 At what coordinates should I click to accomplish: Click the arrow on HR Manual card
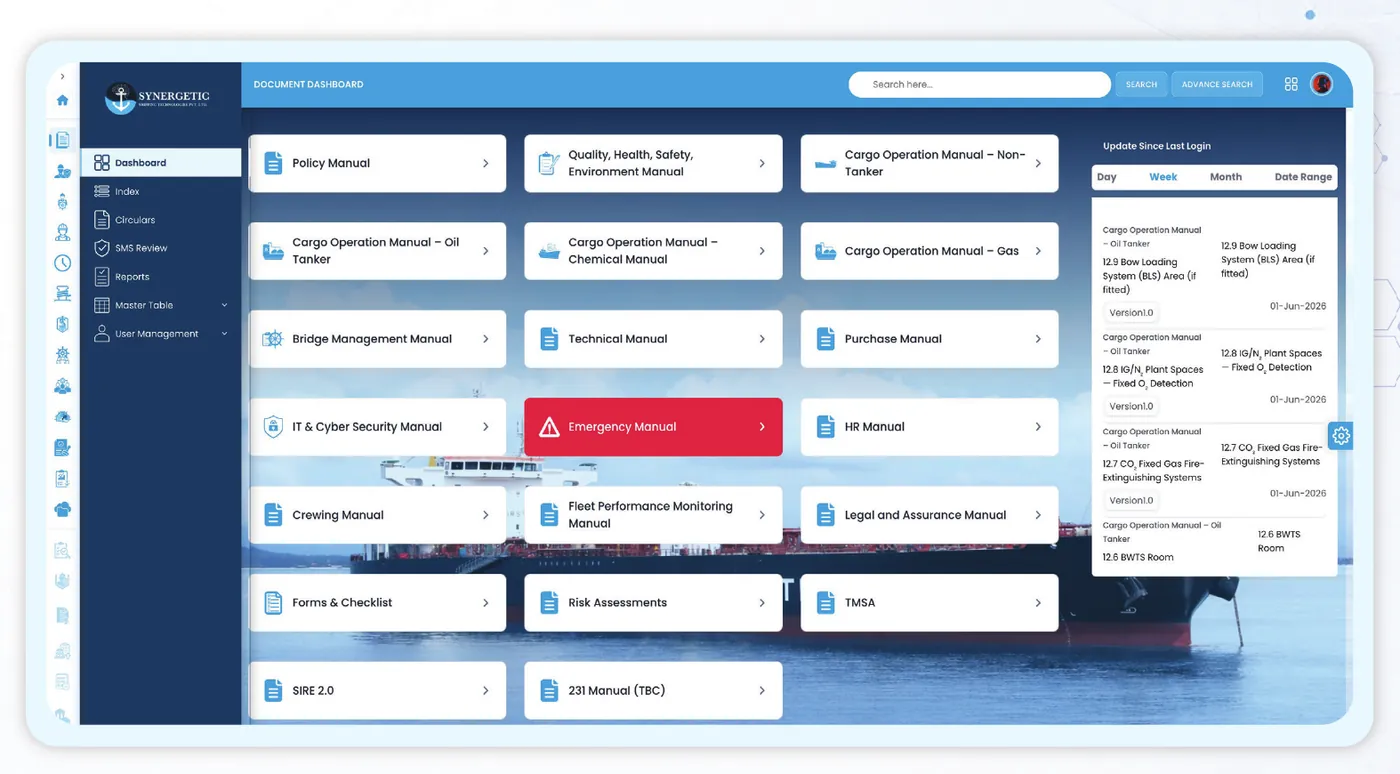(x=1038, y=427)
